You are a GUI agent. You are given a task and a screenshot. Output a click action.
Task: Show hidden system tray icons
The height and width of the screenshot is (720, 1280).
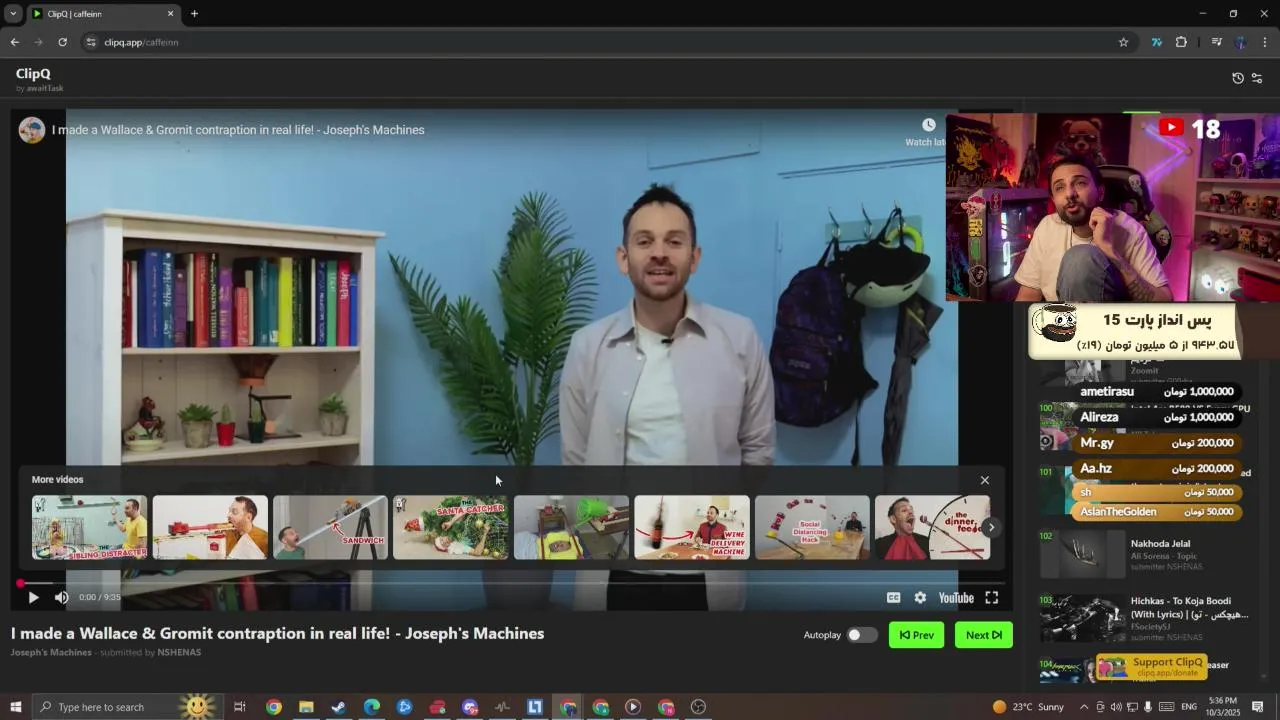pos(1084,707)
